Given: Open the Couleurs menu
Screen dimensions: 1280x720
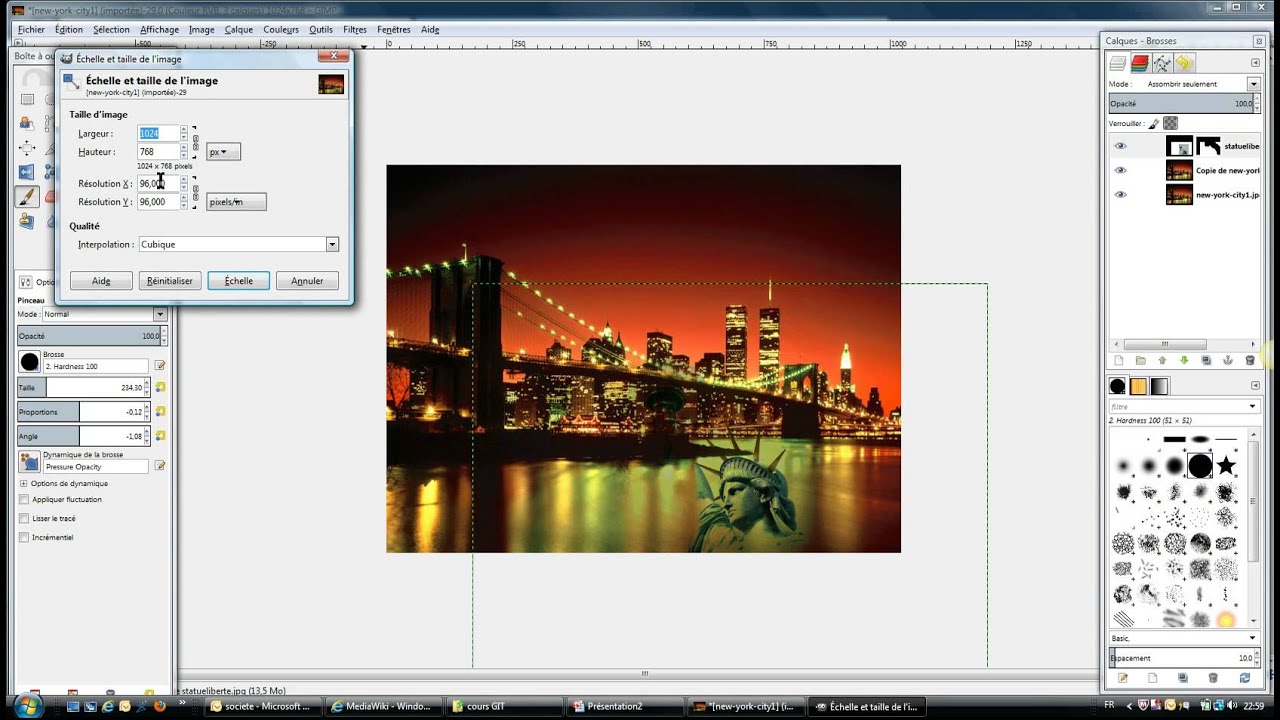Looking at the screenshot, I should [281, 30].
